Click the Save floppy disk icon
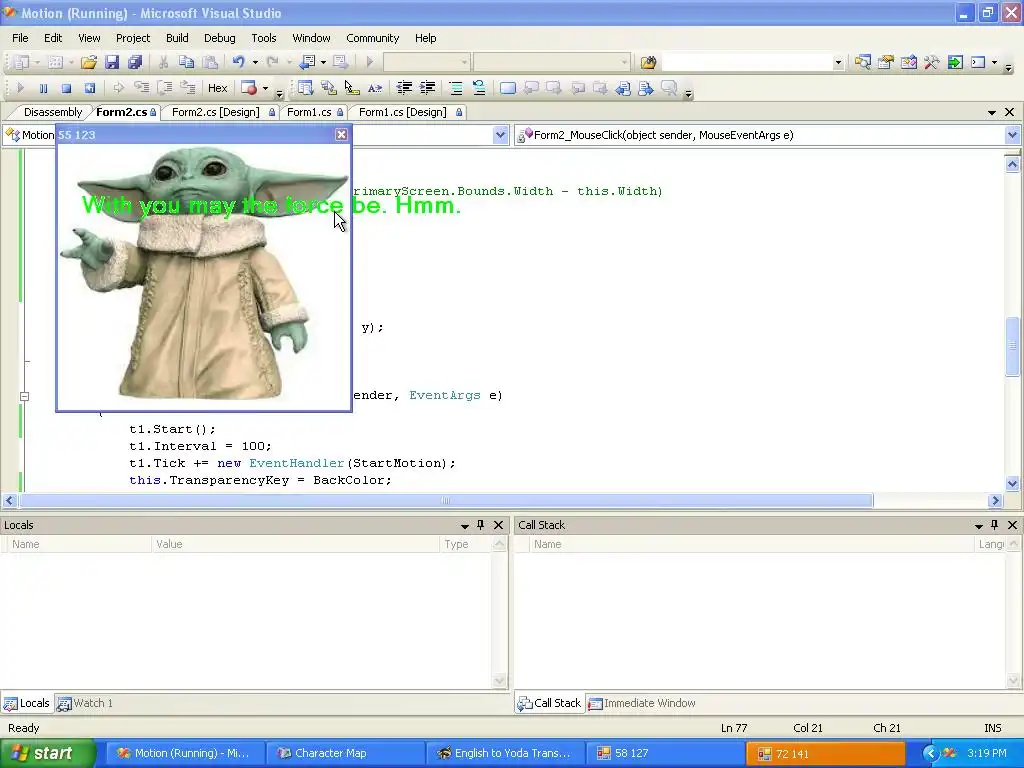The height and width of the screenshot is (768, 1024). (x=112, y=62)
